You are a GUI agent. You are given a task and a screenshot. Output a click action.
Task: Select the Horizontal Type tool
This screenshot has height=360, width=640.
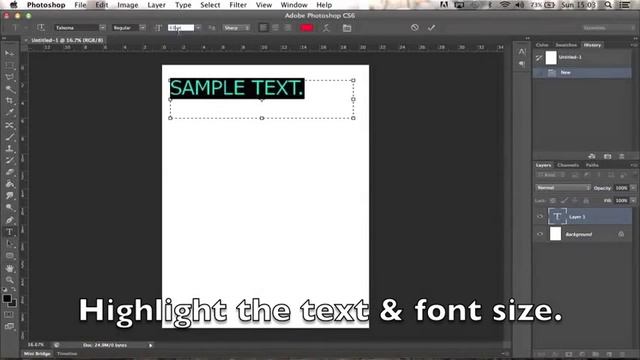(9, 232)
